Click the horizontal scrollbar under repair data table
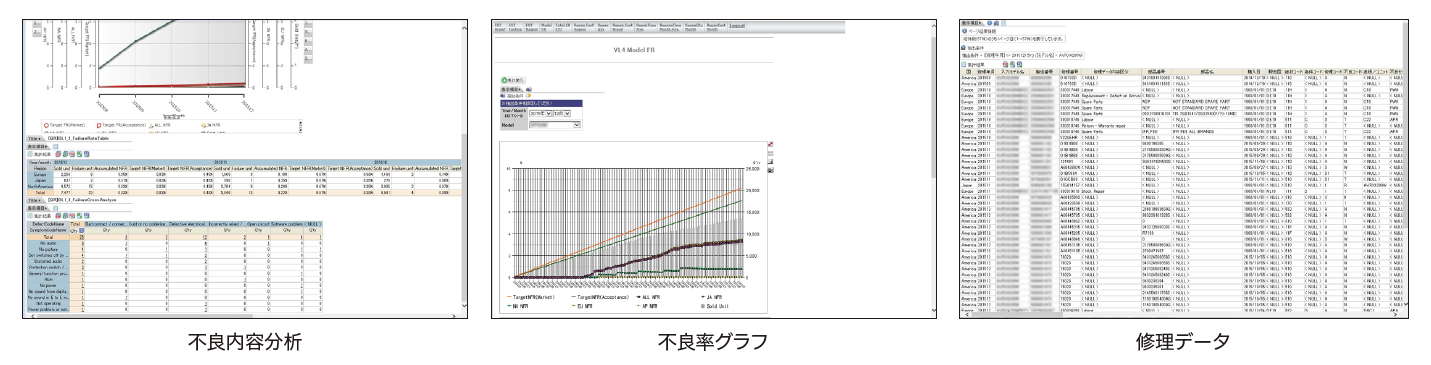Screen dimensions: 1431x365 pyautogui.click(x=1181, y=314)
